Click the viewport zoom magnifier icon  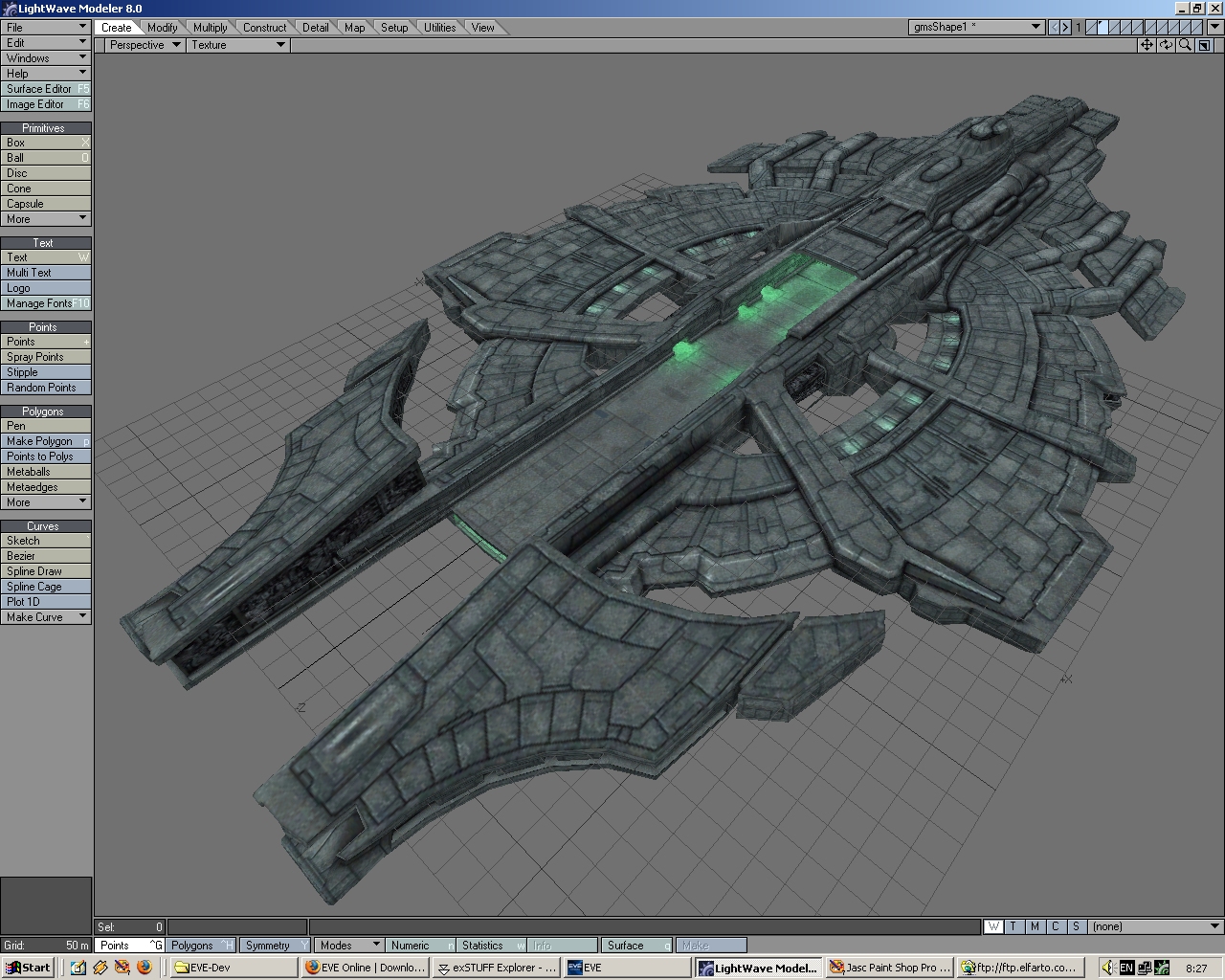tap(1185, 45)
